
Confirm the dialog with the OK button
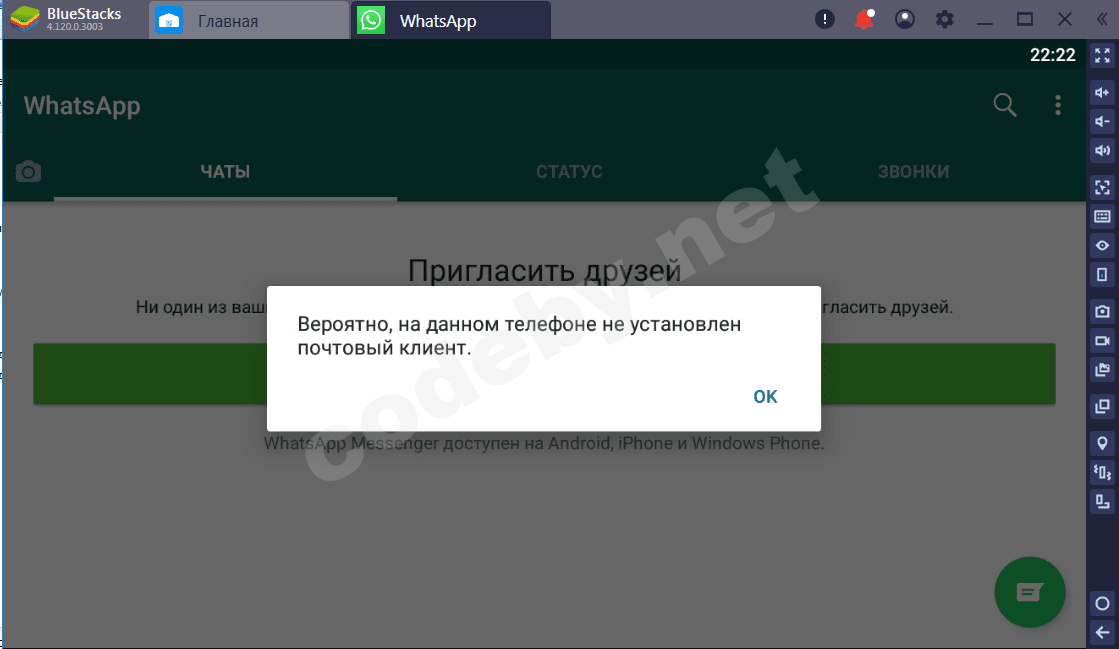765,396
